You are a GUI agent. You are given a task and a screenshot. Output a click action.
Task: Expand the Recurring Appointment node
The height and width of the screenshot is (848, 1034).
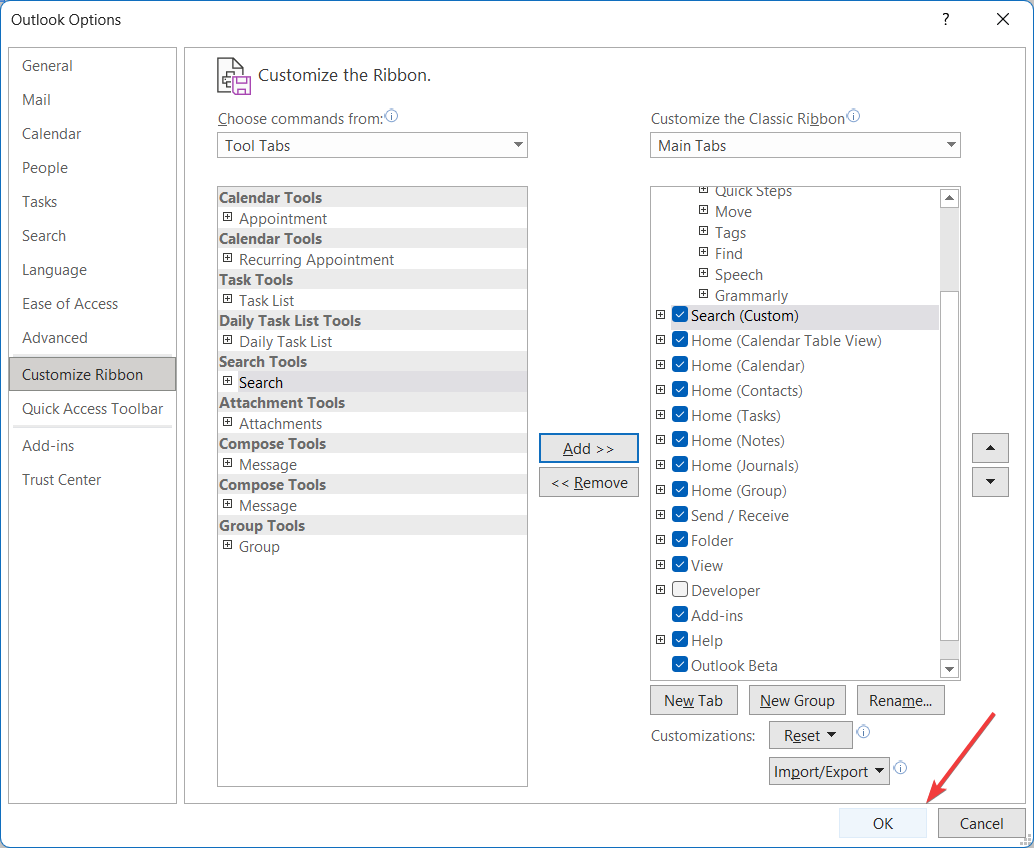point(228,258)
